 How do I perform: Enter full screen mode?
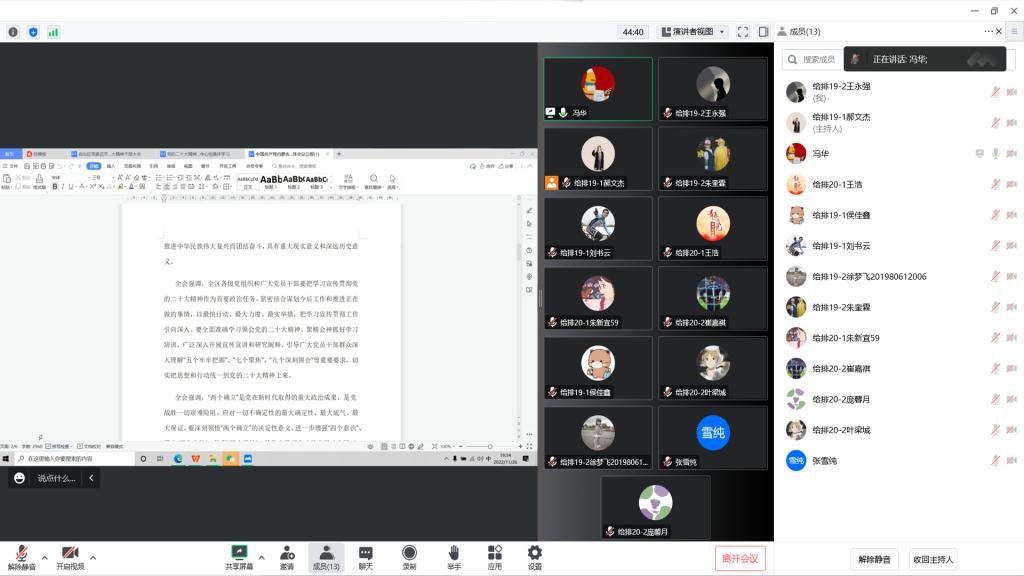(x=743, y=32)
